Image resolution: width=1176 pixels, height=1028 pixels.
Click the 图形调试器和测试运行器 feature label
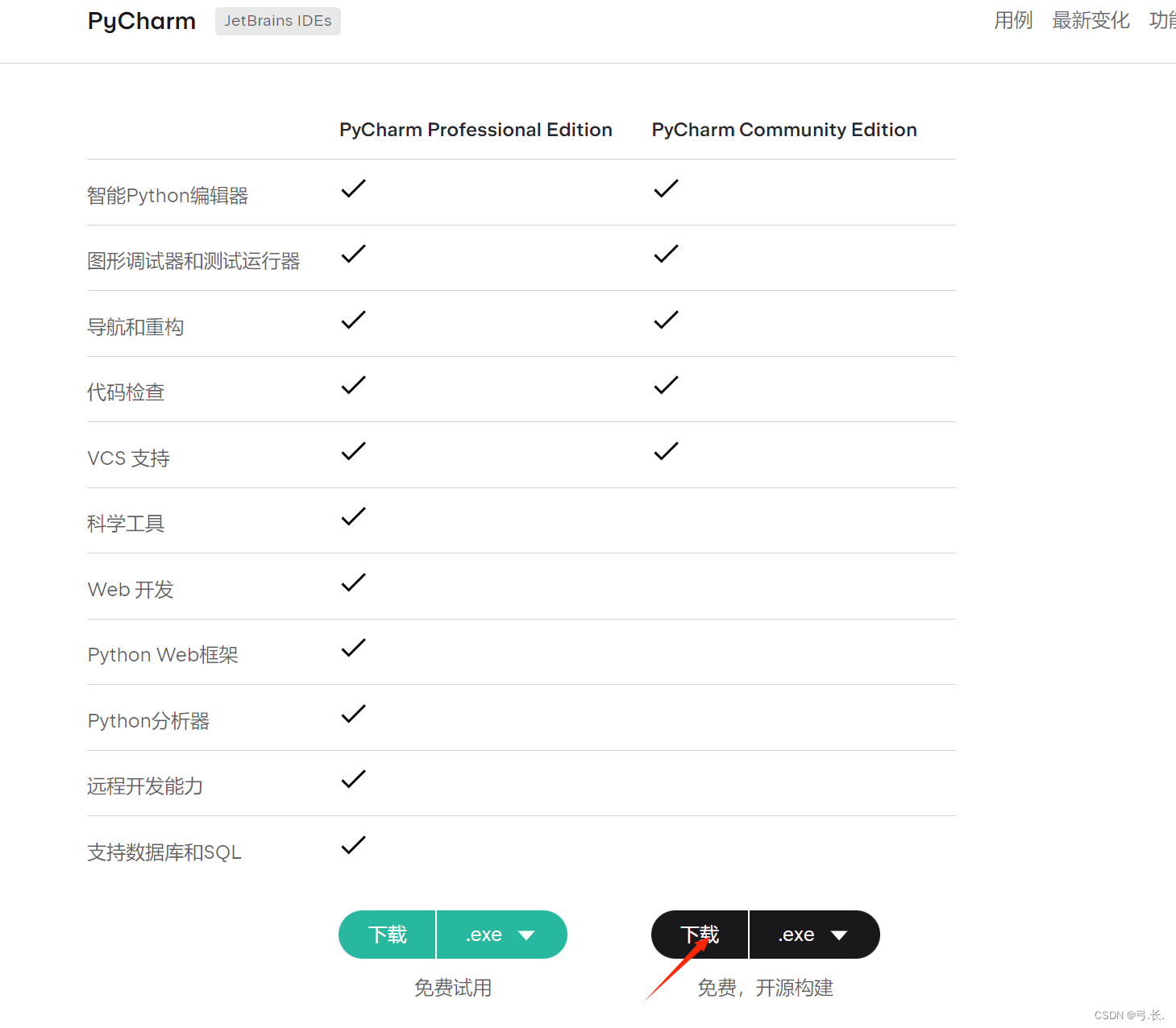pyautogui.click(x=193, y=261)
